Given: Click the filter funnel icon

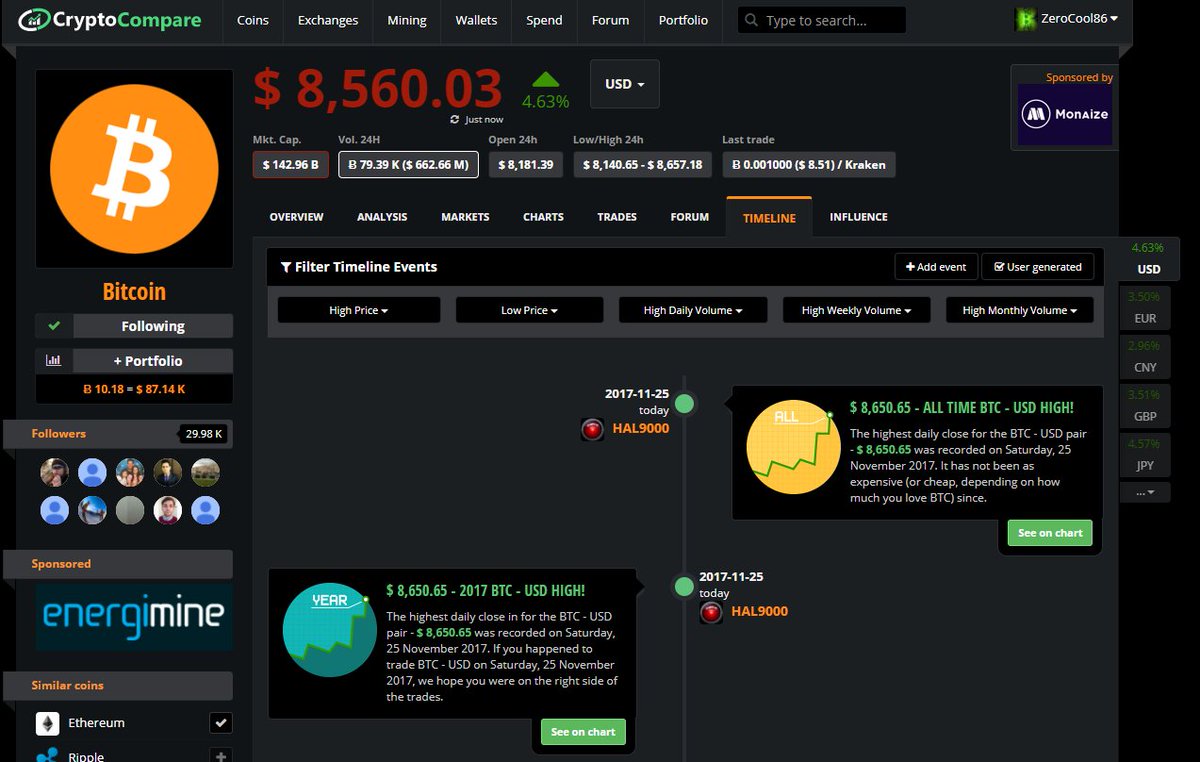Looking at the screenshot, I should tap(286, 267).
